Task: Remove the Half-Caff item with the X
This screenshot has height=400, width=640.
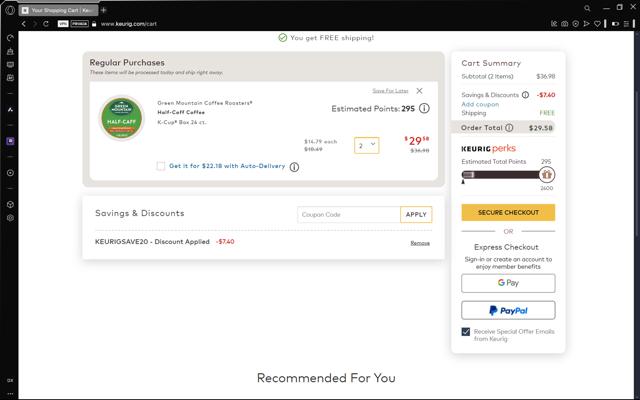Action: pyautogui.click(x=419, y=91)
